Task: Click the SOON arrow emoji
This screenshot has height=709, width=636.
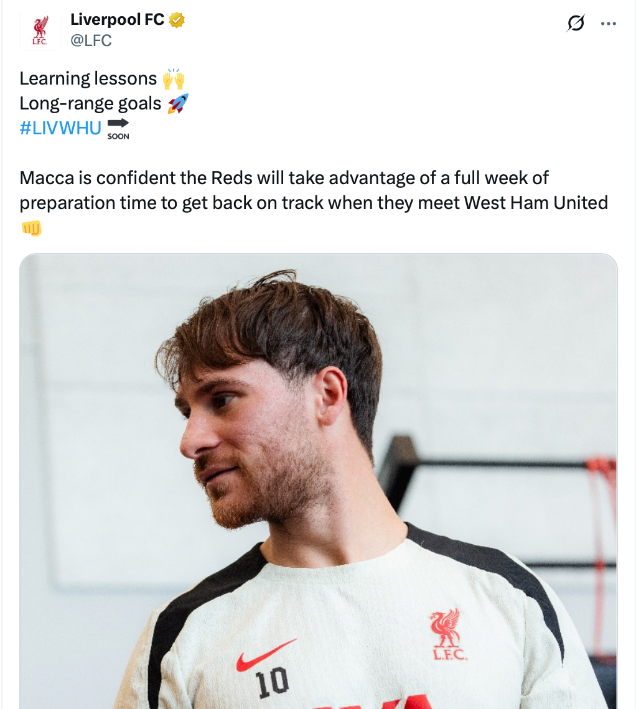Action: 118,127
